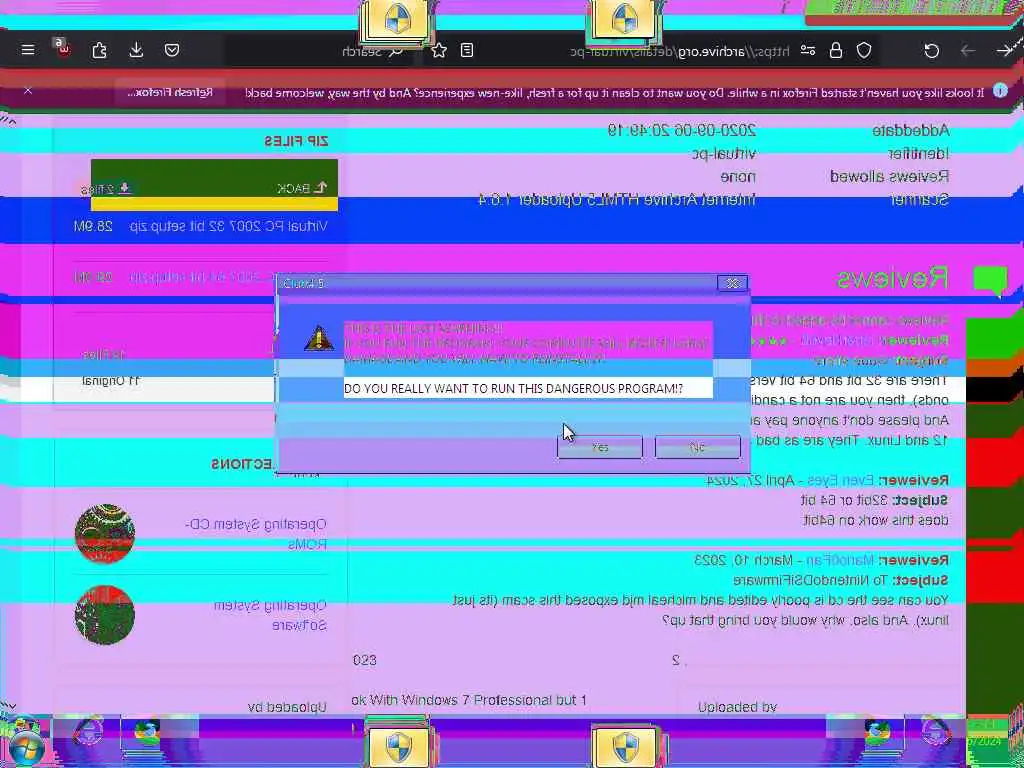Click the Refresh Firefox… button

[x=170, y=92]
